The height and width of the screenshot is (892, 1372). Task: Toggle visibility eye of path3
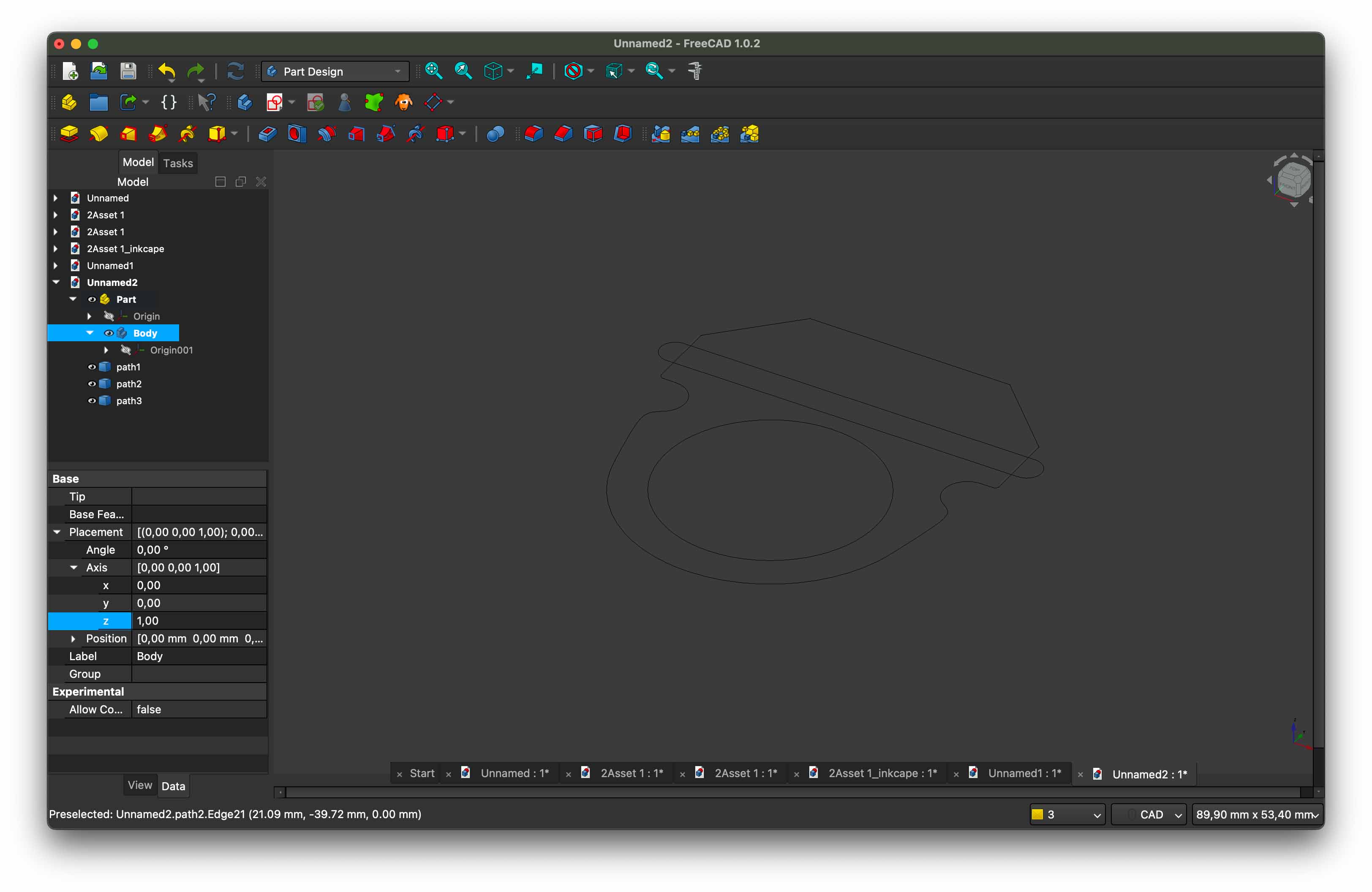[x=92, y=400]
